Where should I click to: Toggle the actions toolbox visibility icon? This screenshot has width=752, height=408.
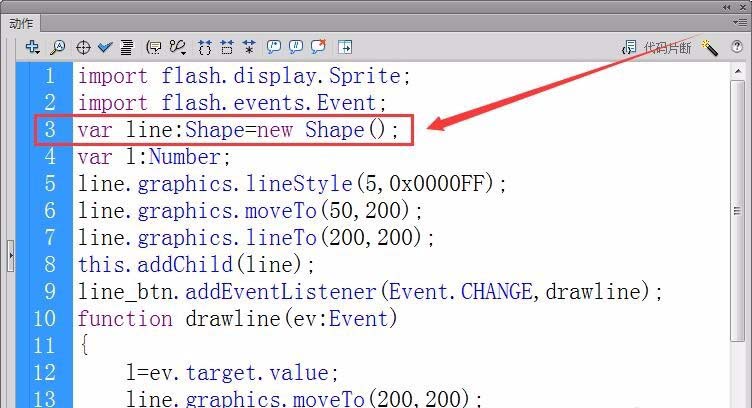[345, 47]
